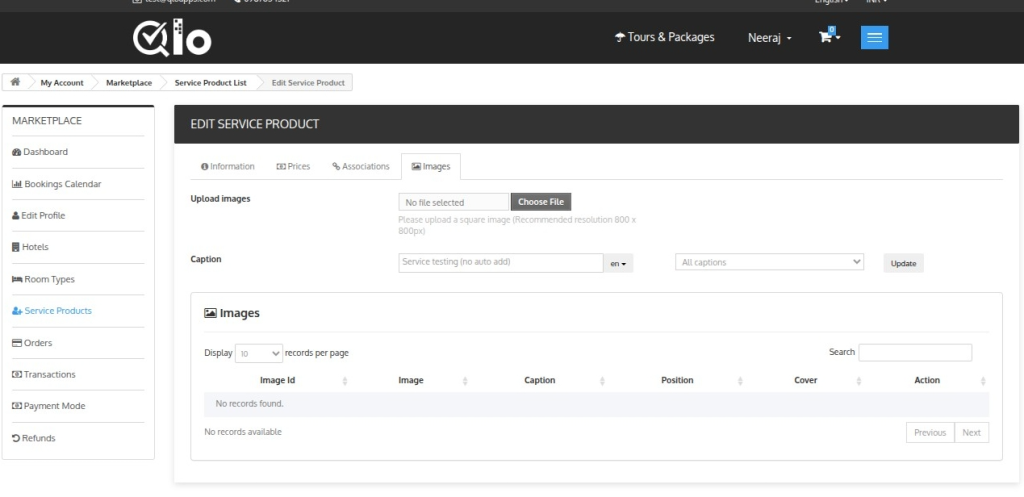Screen dimensions: 1024x497
Task: Go to My Account breadcrumb
Action: (62, 83)
